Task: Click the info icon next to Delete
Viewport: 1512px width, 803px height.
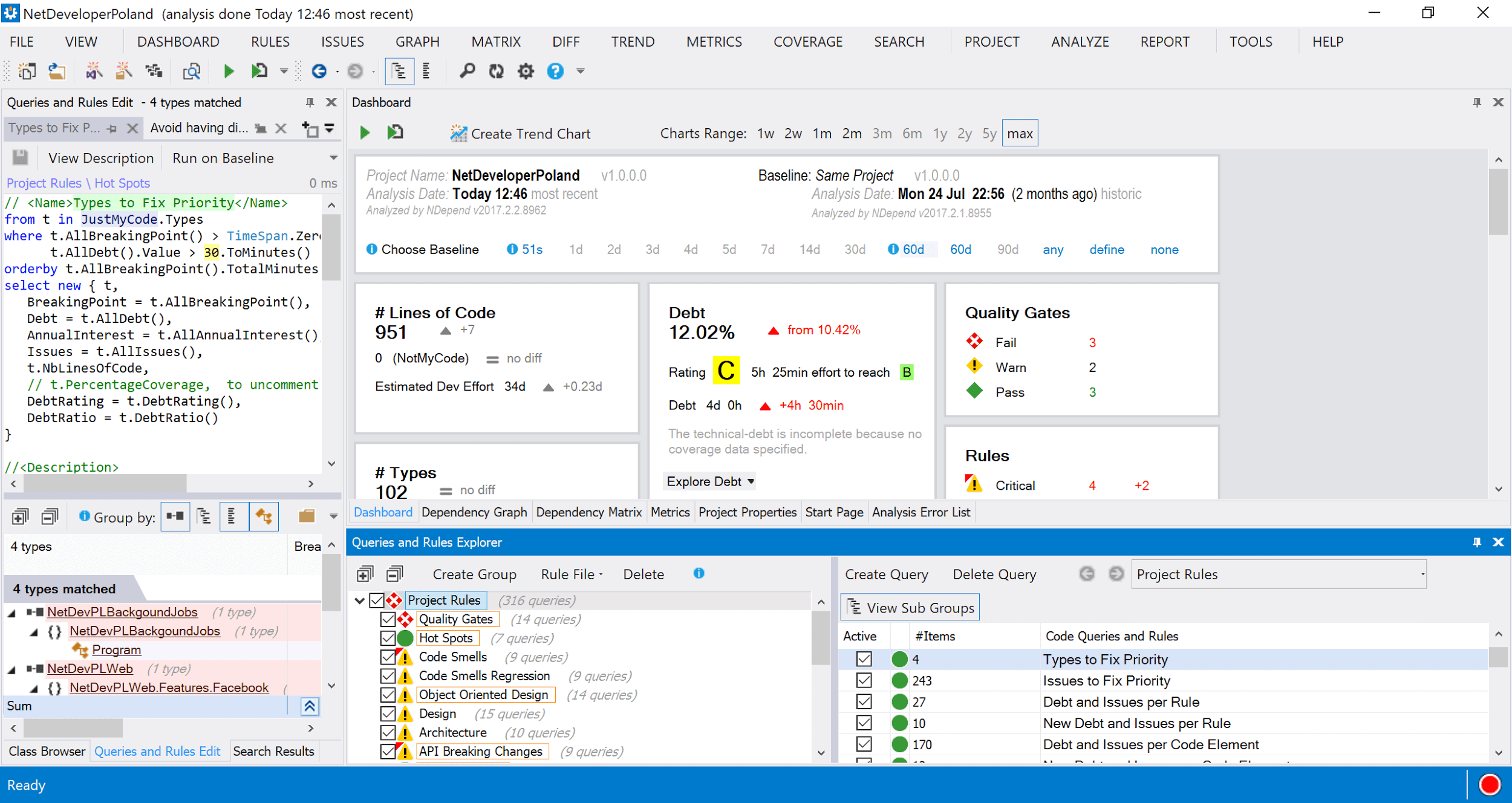Action: pyautogui.click(x=699, y=573)
